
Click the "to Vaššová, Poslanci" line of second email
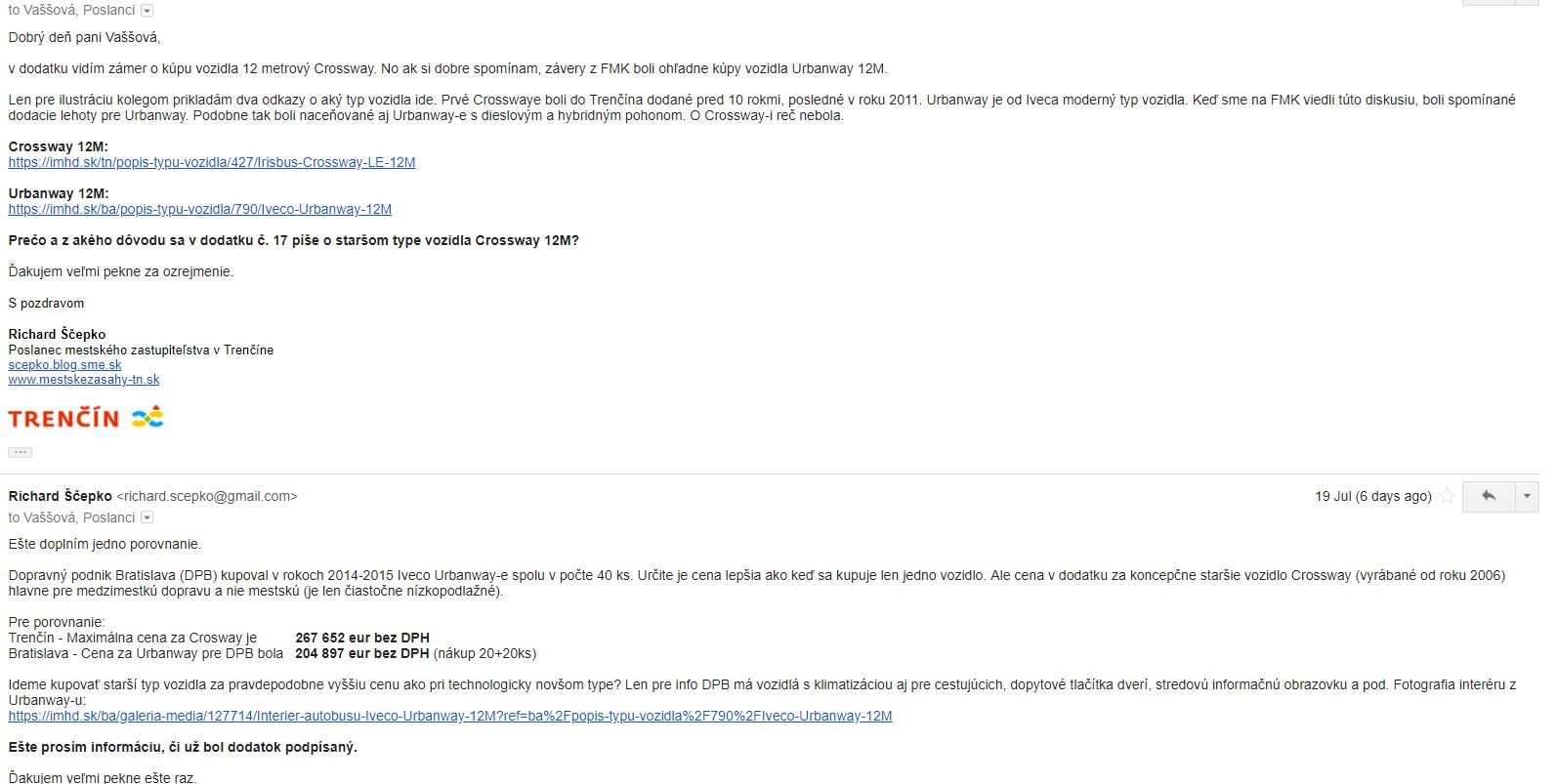point(71,517)
